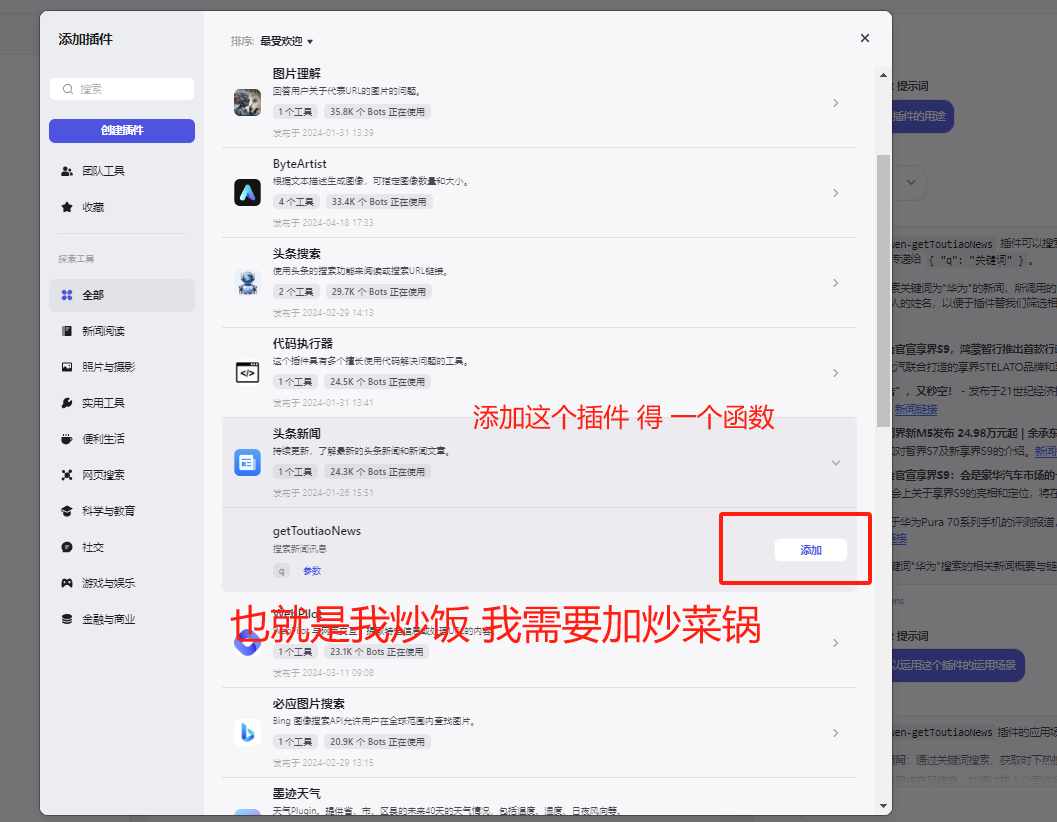This screenshot has height=822, width=1057.
Task: Click the search magnifier icon in sidebar
Action: tap(67, 89)
